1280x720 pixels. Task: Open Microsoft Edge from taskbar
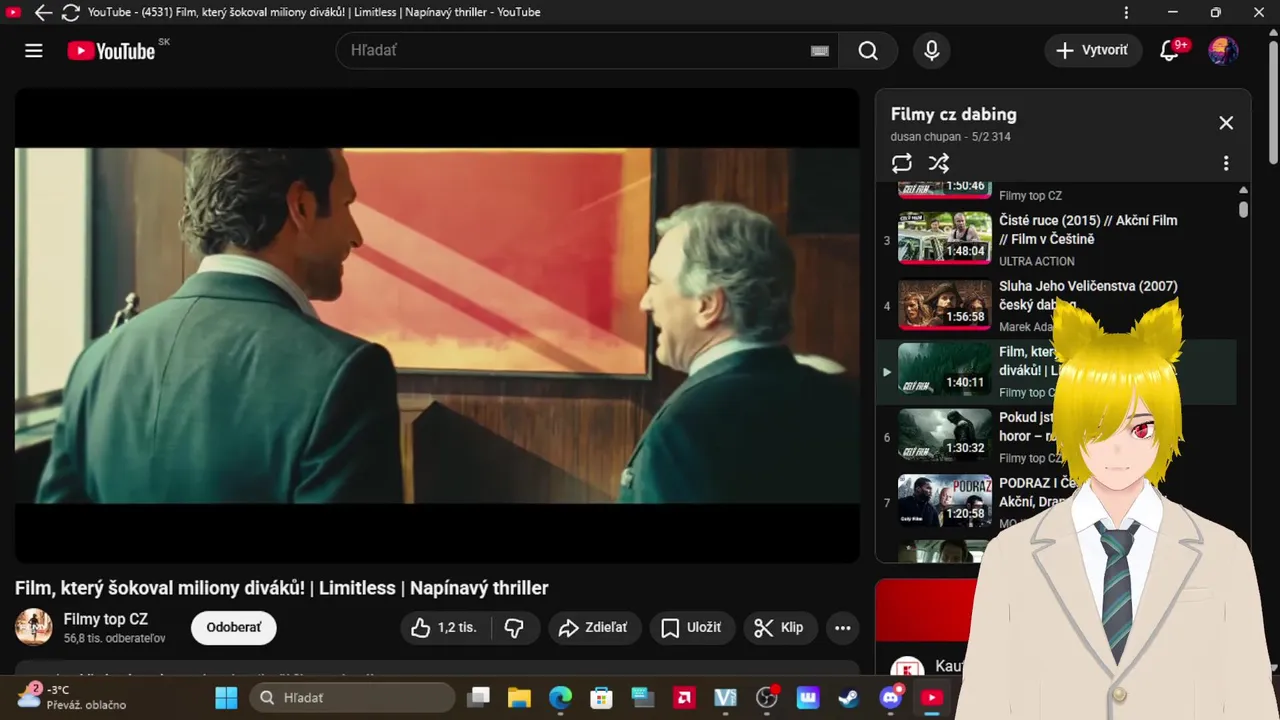coord(560,697)
